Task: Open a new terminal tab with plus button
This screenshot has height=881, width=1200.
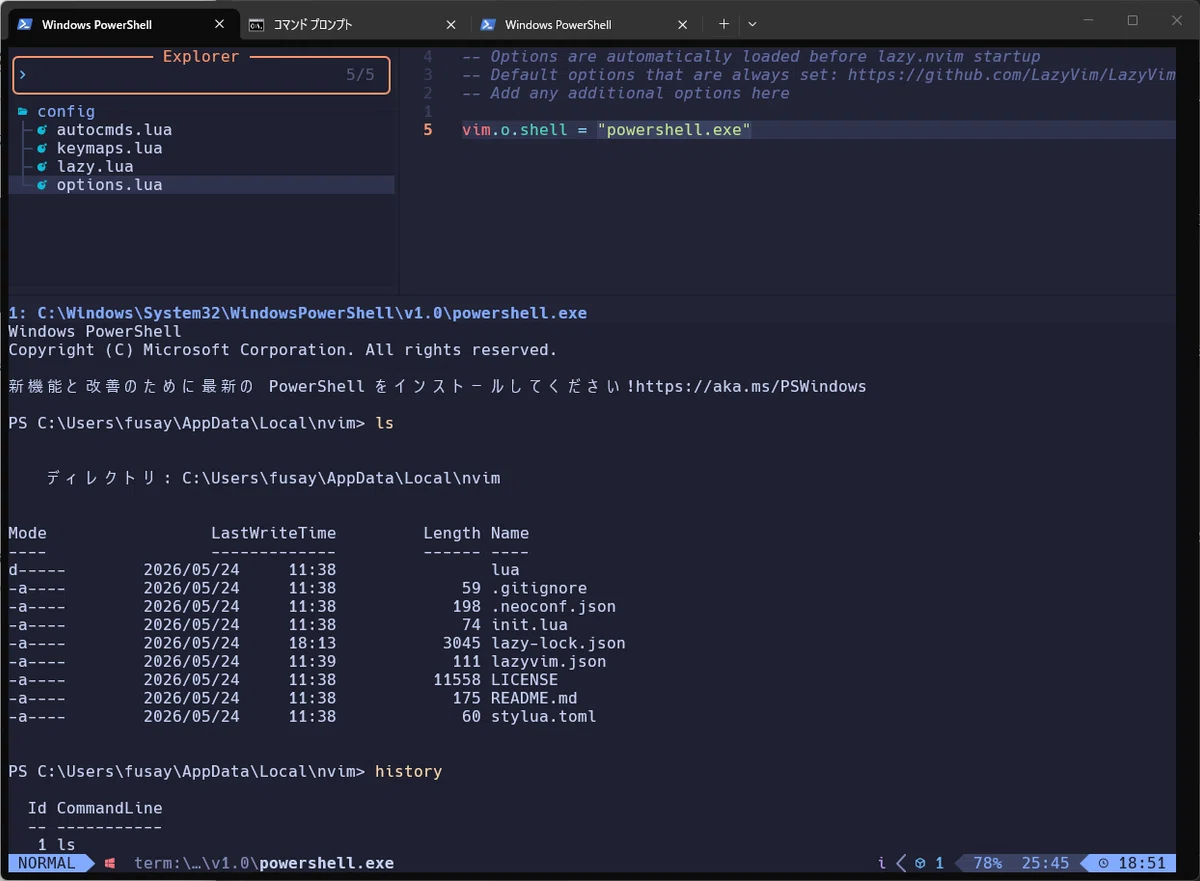Action: [724, 24]
